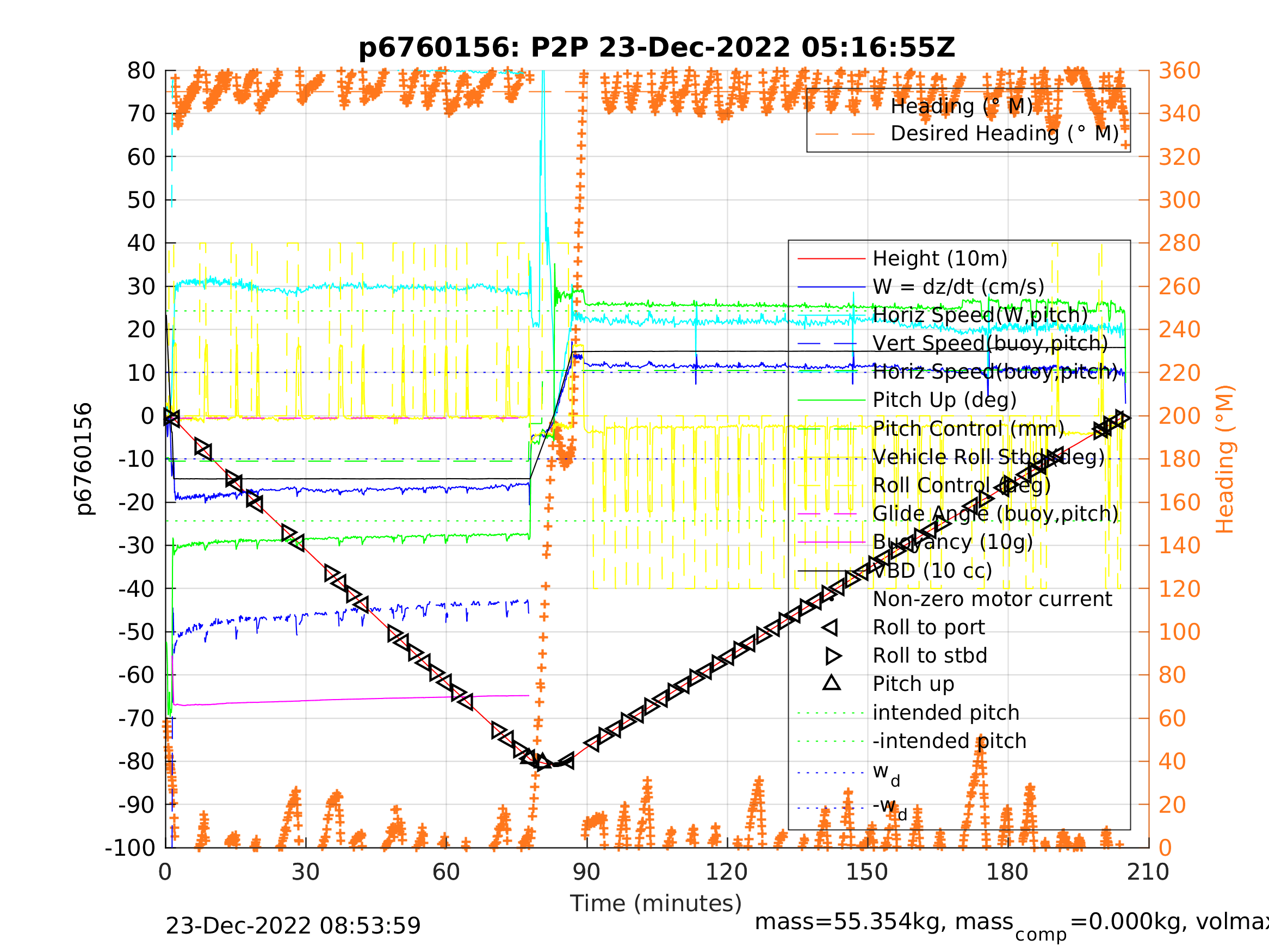Click the red line sample beside Height (10m)
This screenshot has width=1269, height=952.
click(831, 259)
